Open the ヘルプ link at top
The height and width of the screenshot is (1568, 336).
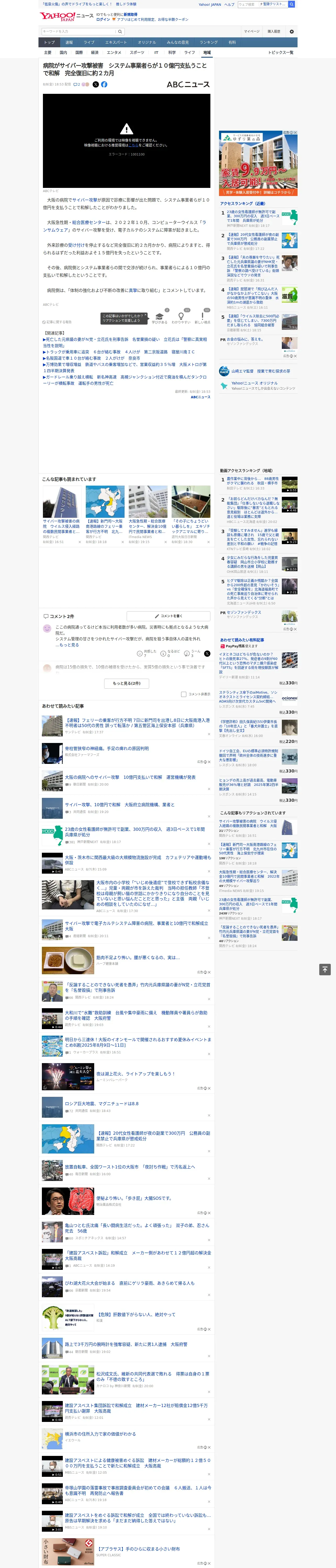coord(229,4)
